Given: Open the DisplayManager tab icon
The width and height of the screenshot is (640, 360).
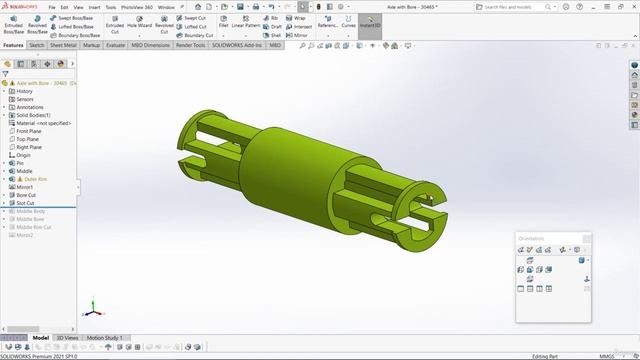Looking at the screenshot, I should tap(61, 64).
